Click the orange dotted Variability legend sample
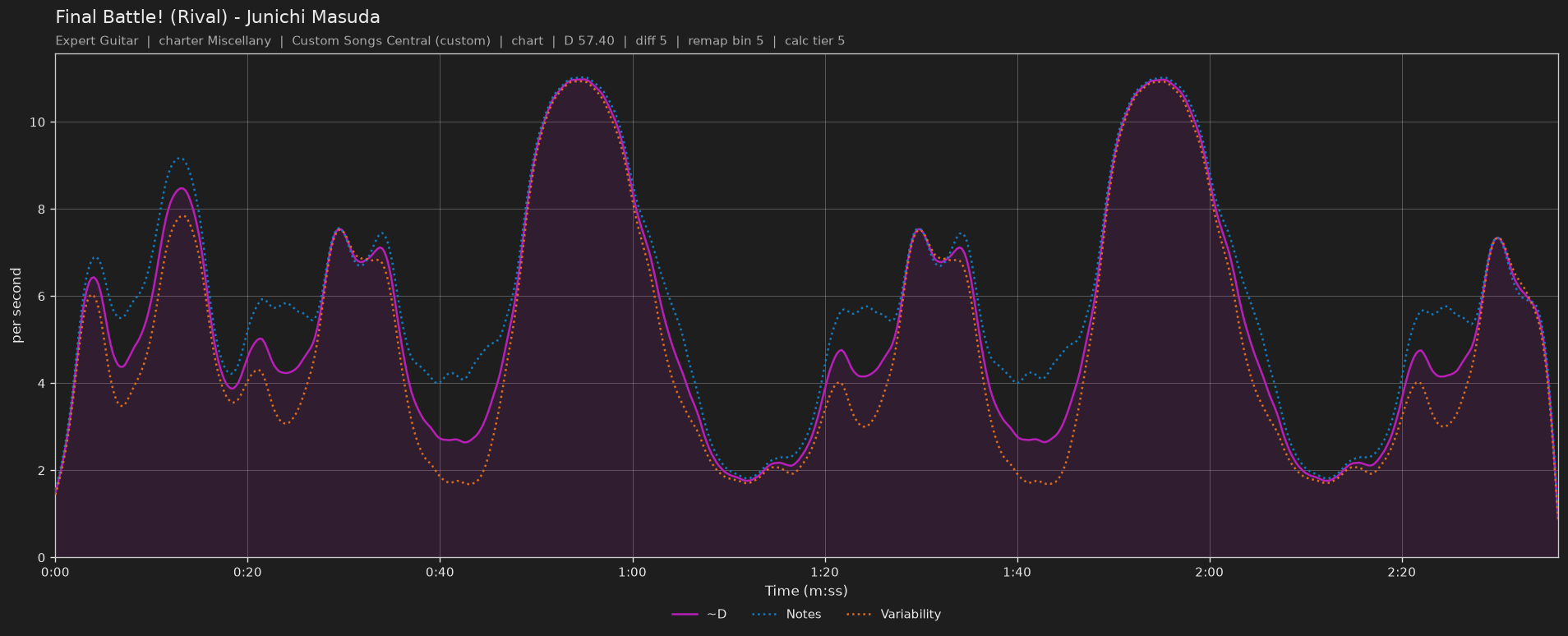The height and width of the screenshot is (636, 1568). (859, 615)
